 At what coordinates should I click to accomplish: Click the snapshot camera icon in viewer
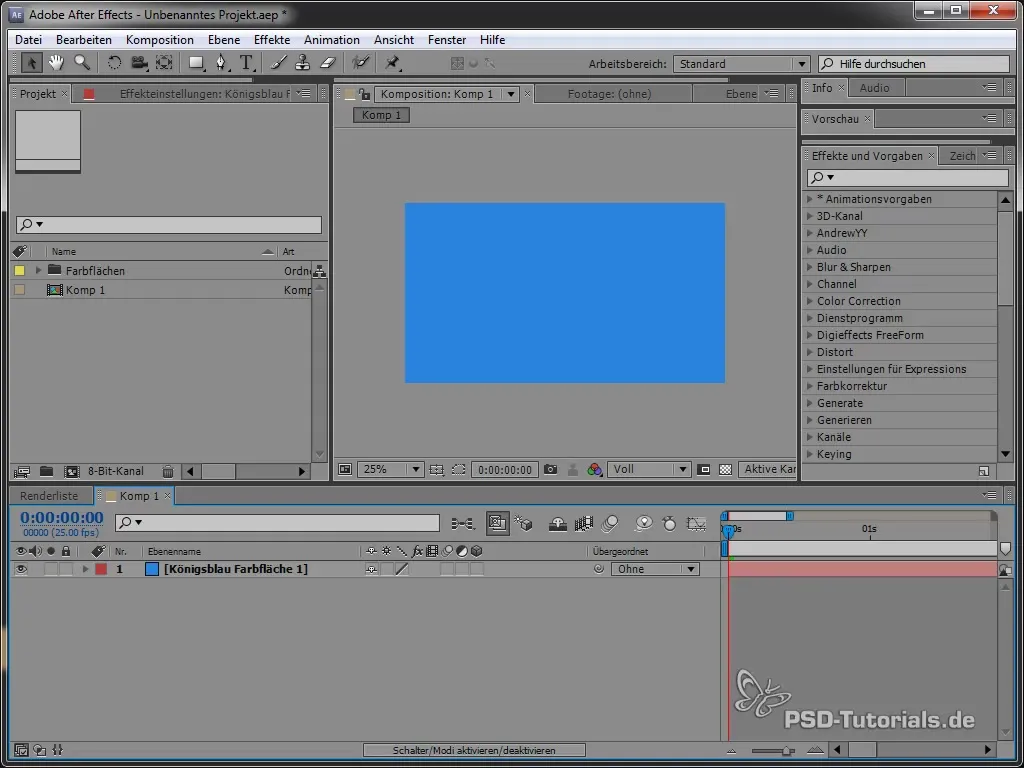[551, 469]
